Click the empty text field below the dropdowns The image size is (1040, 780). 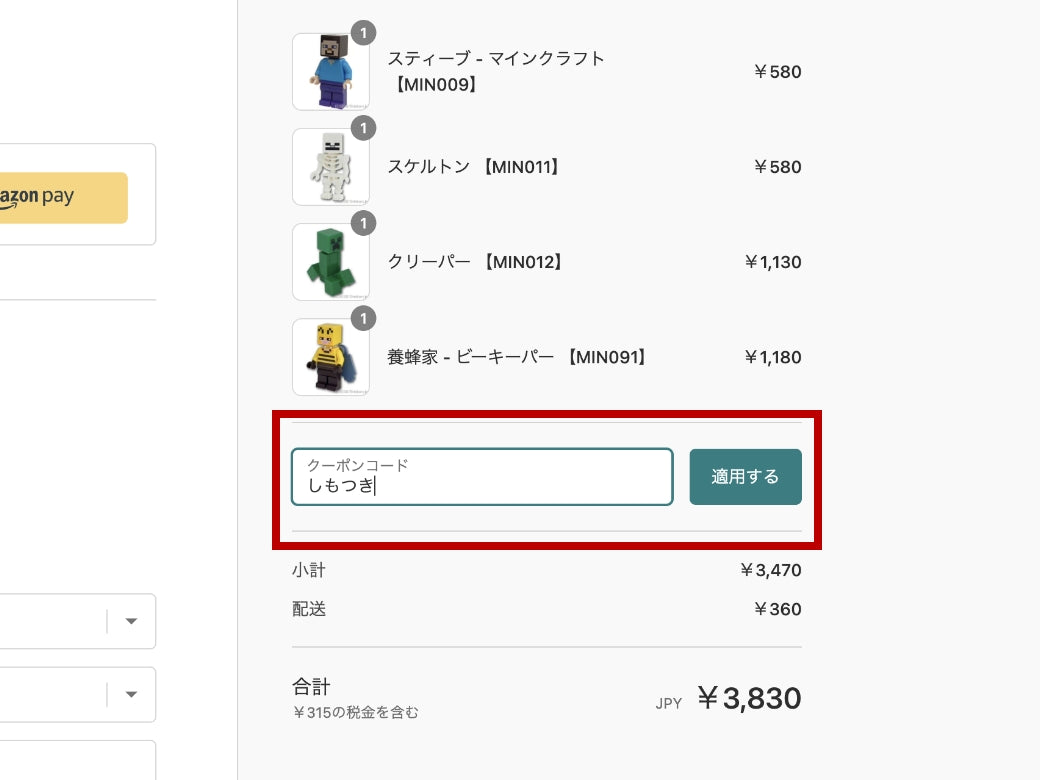[x=75, y=760]
